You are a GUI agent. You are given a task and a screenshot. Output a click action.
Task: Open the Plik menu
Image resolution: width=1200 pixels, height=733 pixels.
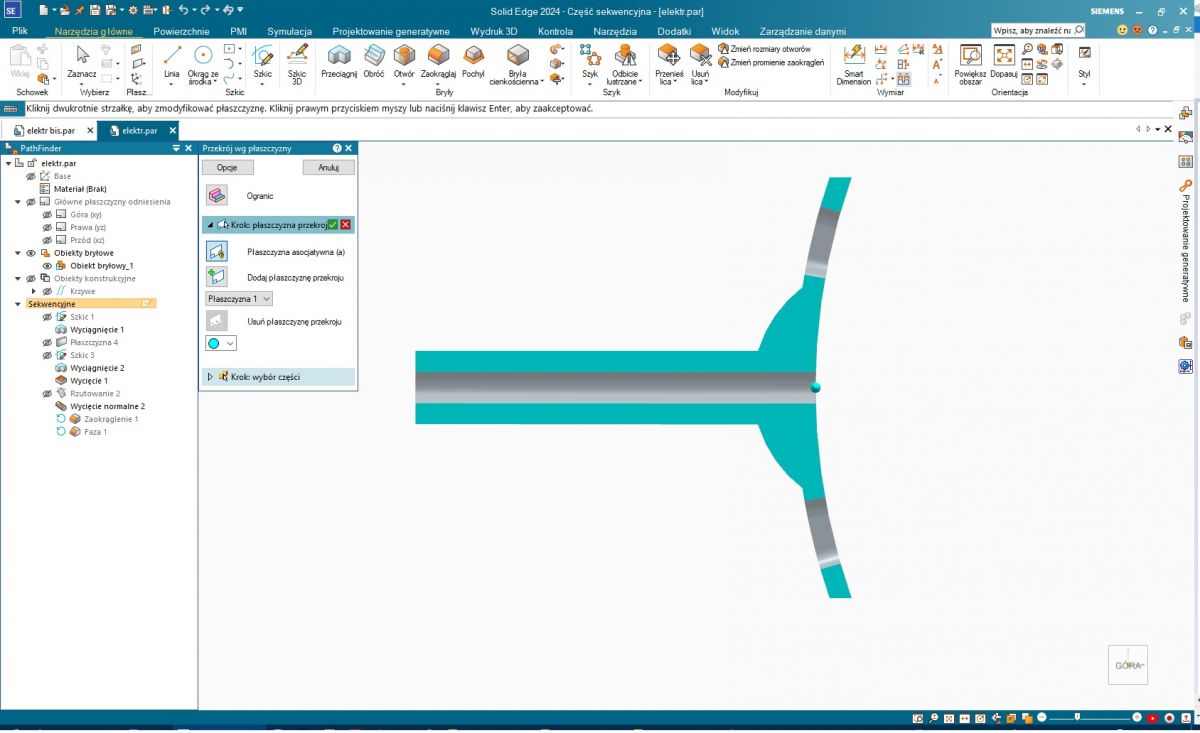pos(20,31)
